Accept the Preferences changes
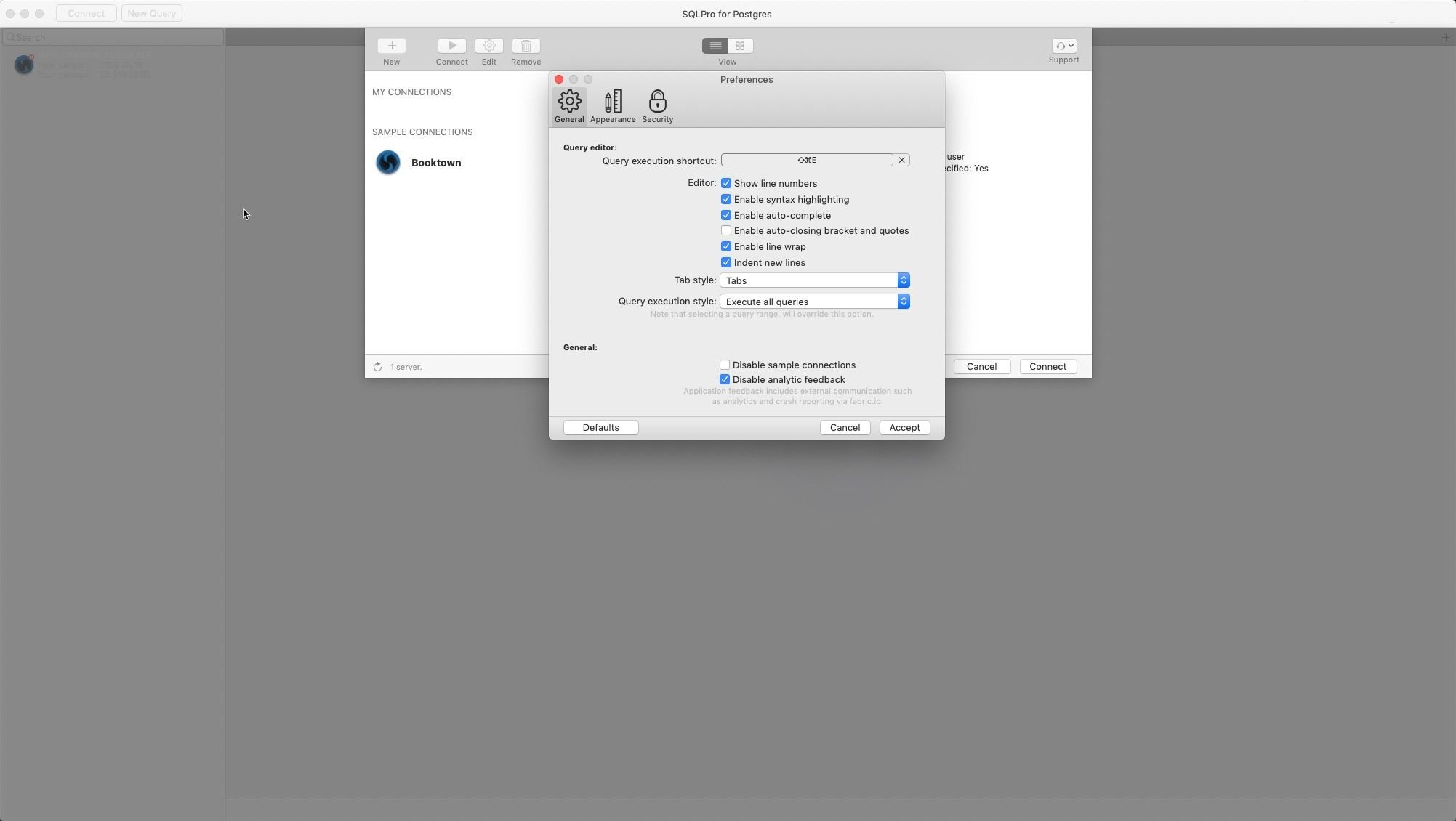 (x=904, y=427)
